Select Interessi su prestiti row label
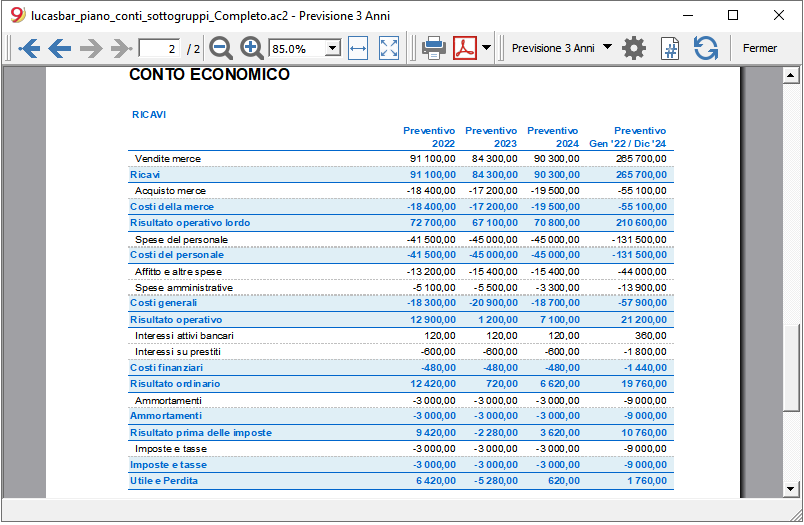 (177, 352)
